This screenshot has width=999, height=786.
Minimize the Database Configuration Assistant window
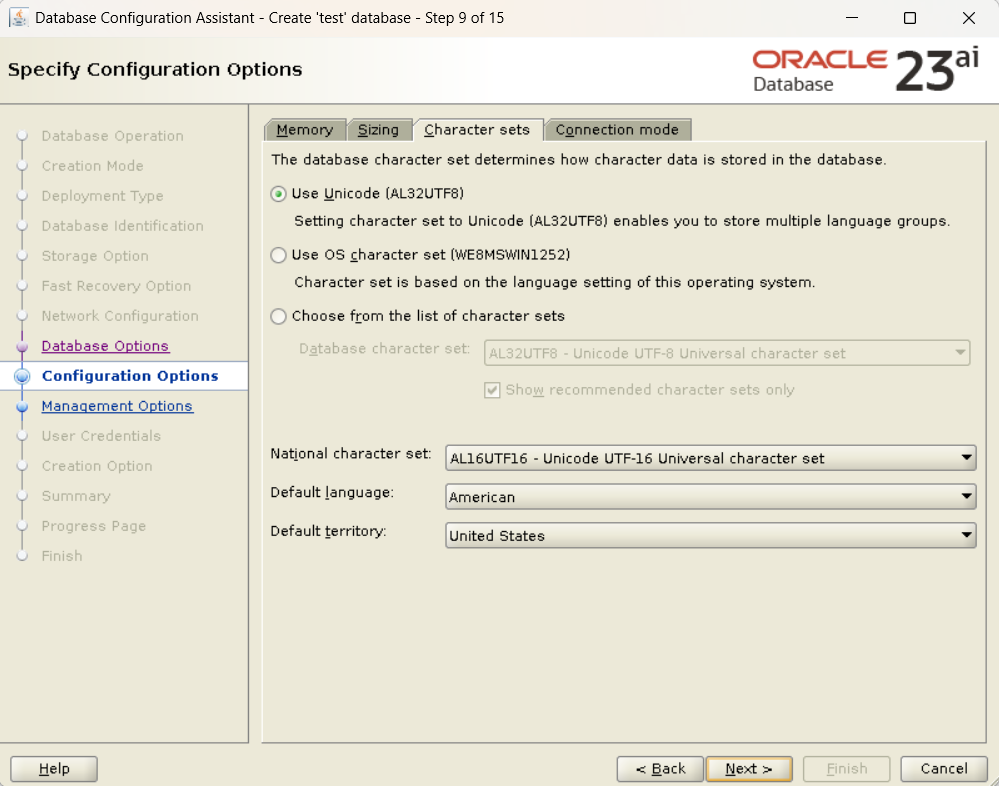point(852,18)
